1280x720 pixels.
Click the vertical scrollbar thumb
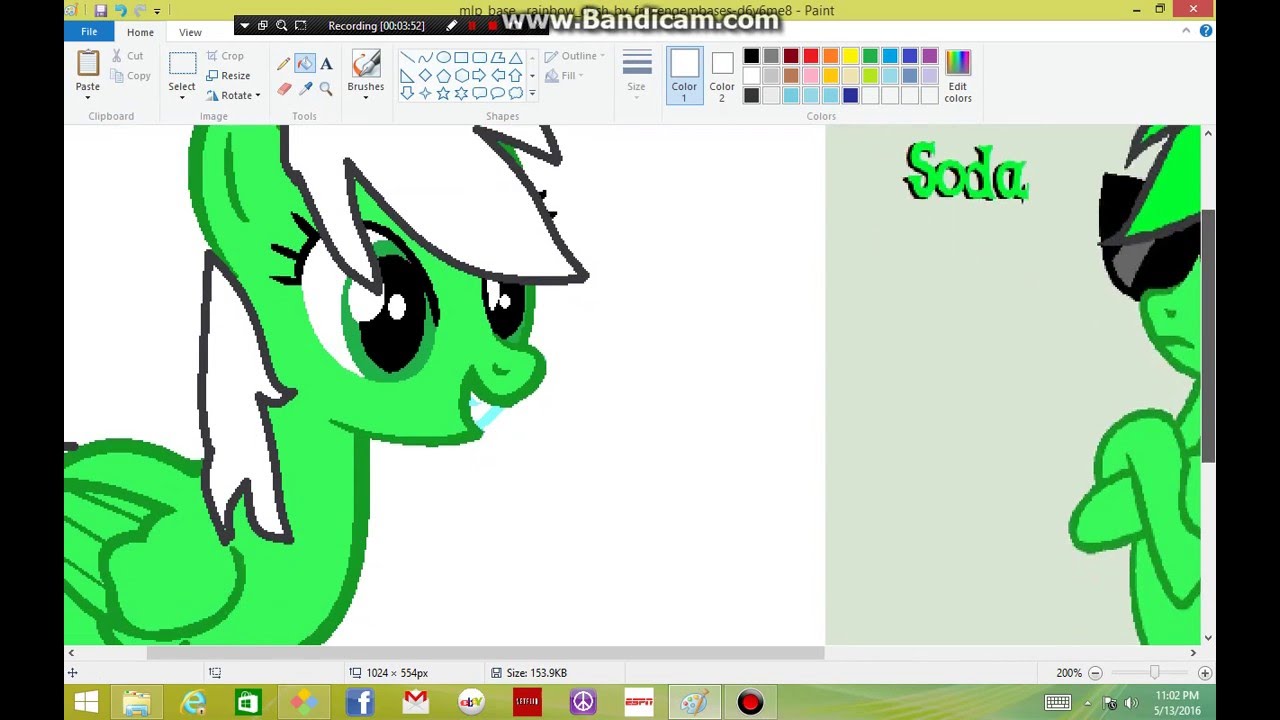(x=1208, y=336)
